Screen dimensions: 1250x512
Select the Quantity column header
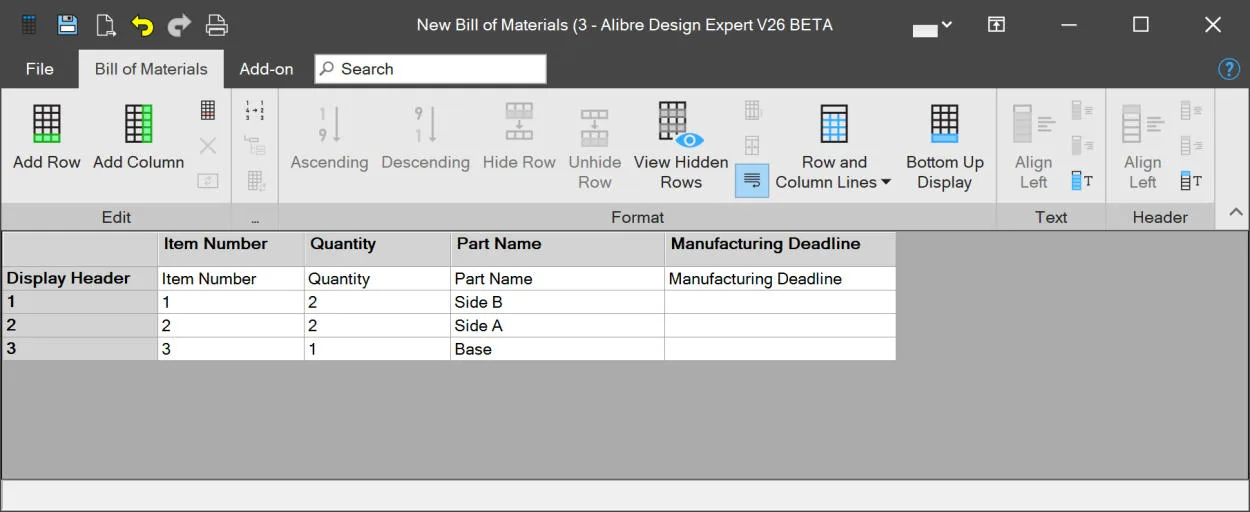click(377, 249)
